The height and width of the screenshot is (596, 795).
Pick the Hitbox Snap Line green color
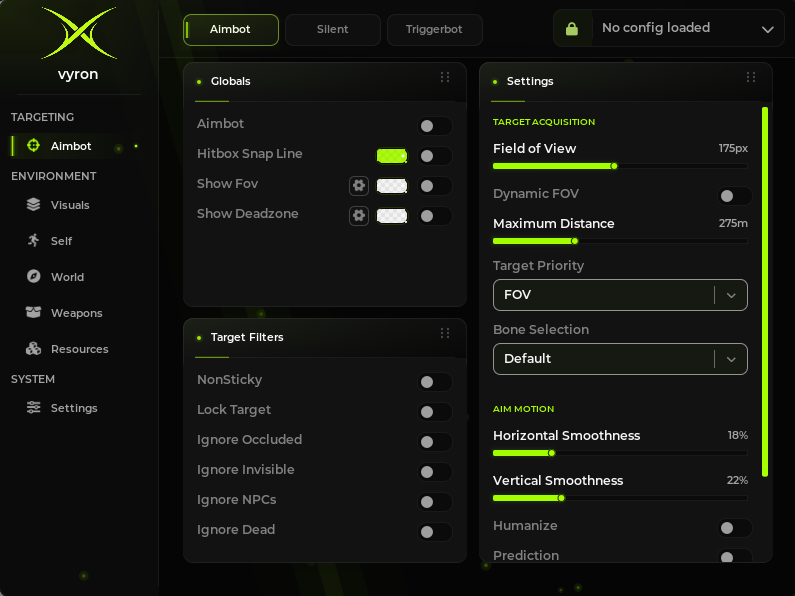[x=392, y=156]
